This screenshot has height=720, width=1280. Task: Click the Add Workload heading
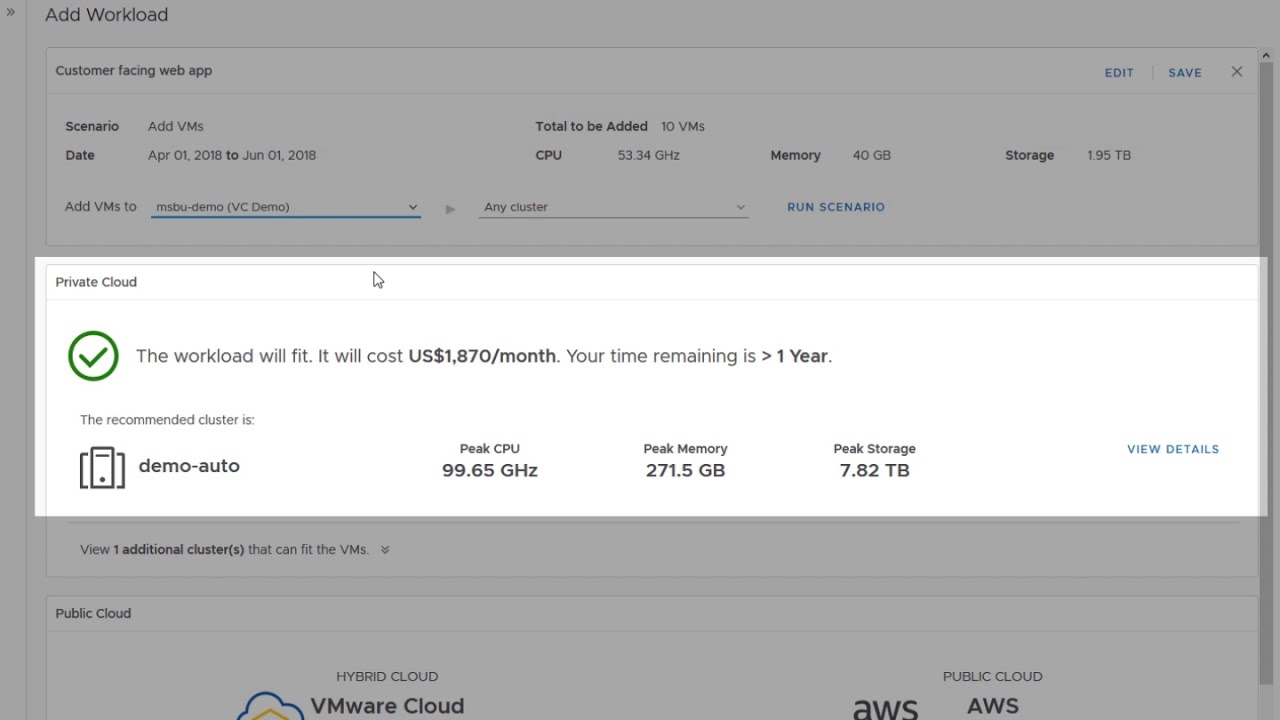106,14
